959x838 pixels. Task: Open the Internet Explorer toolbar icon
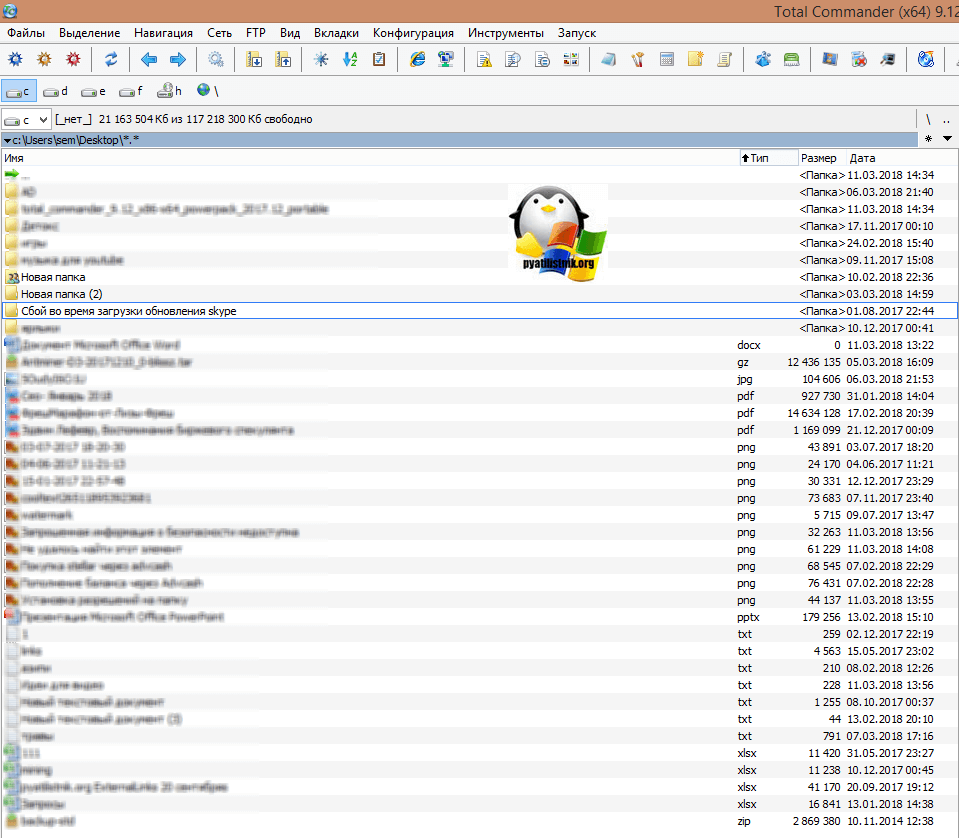[418, 60]
